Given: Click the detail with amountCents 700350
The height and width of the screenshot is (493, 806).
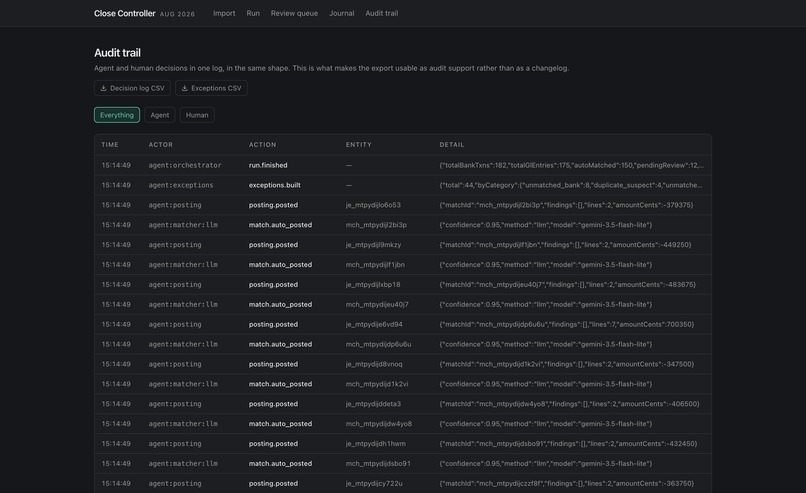Looking at the screenshot, I should [x=566, y=325].
